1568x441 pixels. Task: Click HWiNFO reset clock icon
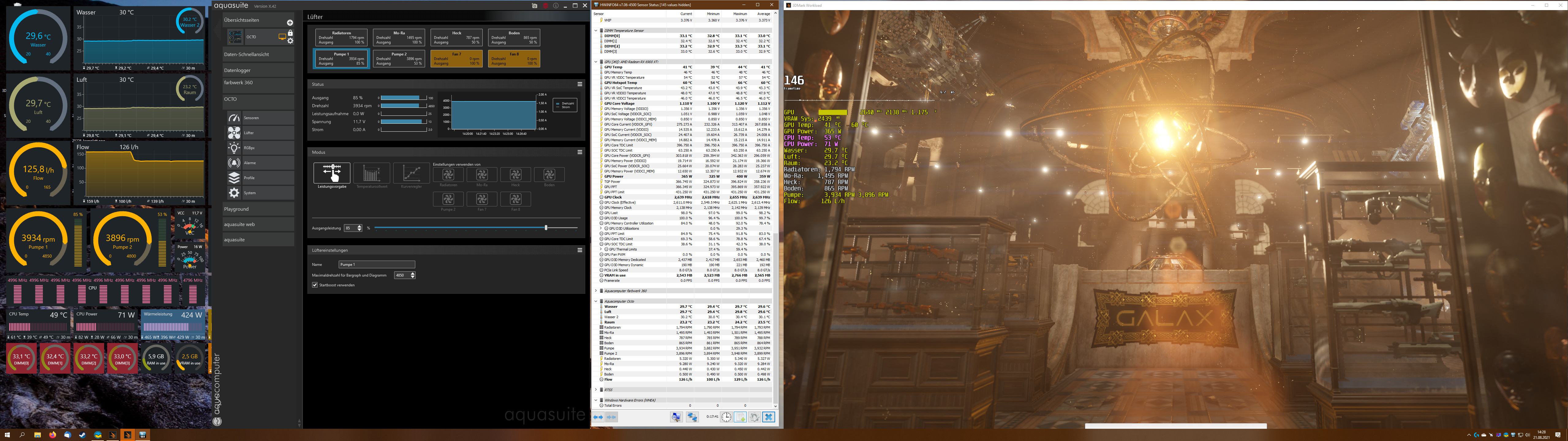tap(726, 417)
